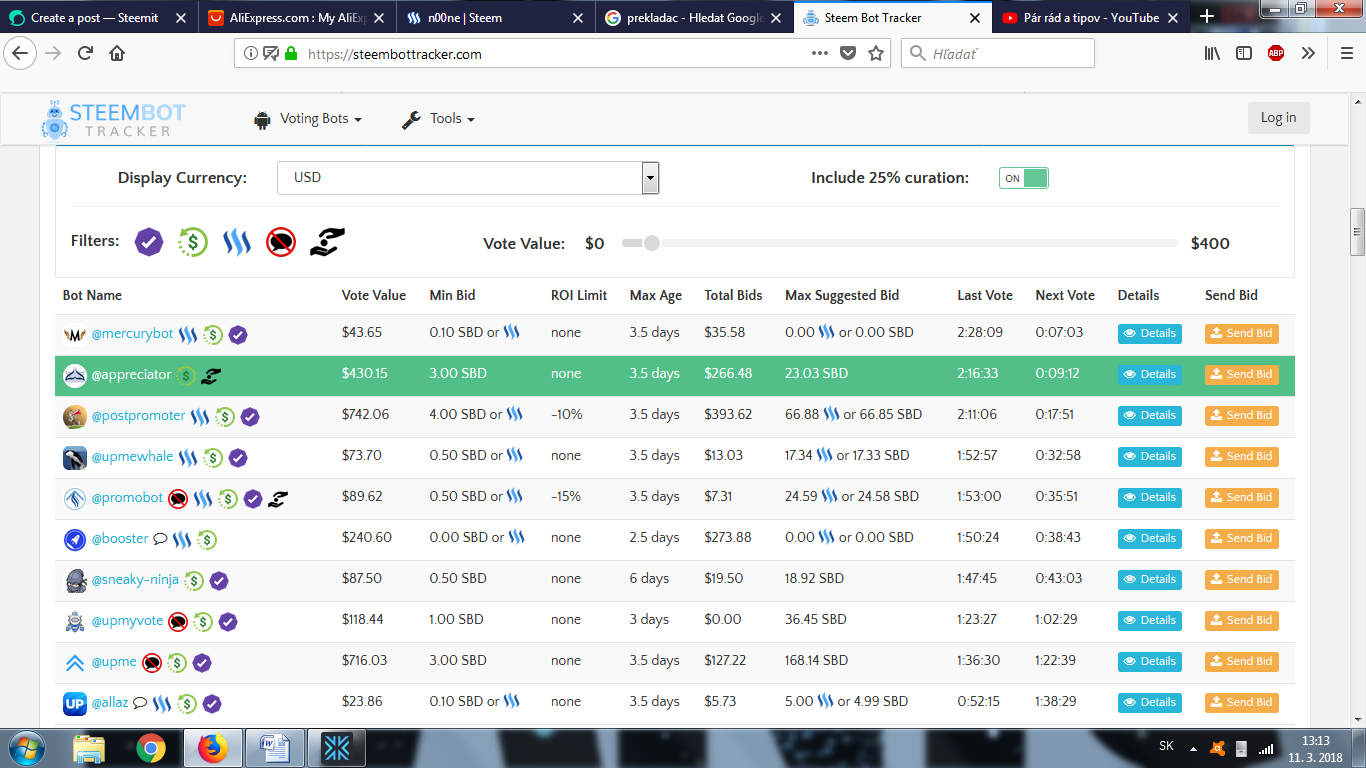Image resolution: width=1366 pixels, height=768 pixels.
Task: Open the page actions three-dot menu
Action: [819, 53]
